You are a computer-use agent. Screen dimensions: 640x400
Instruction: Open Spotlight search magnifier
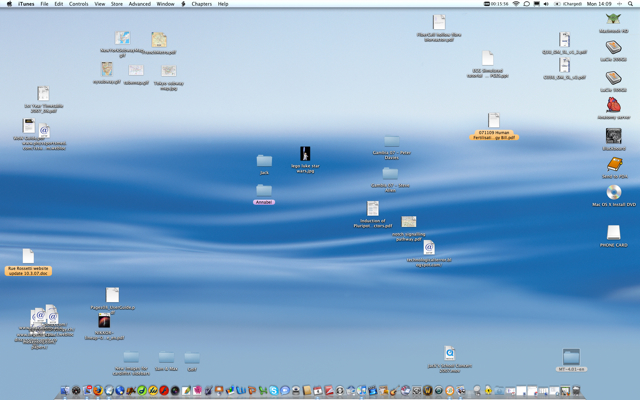click(631, 4)
